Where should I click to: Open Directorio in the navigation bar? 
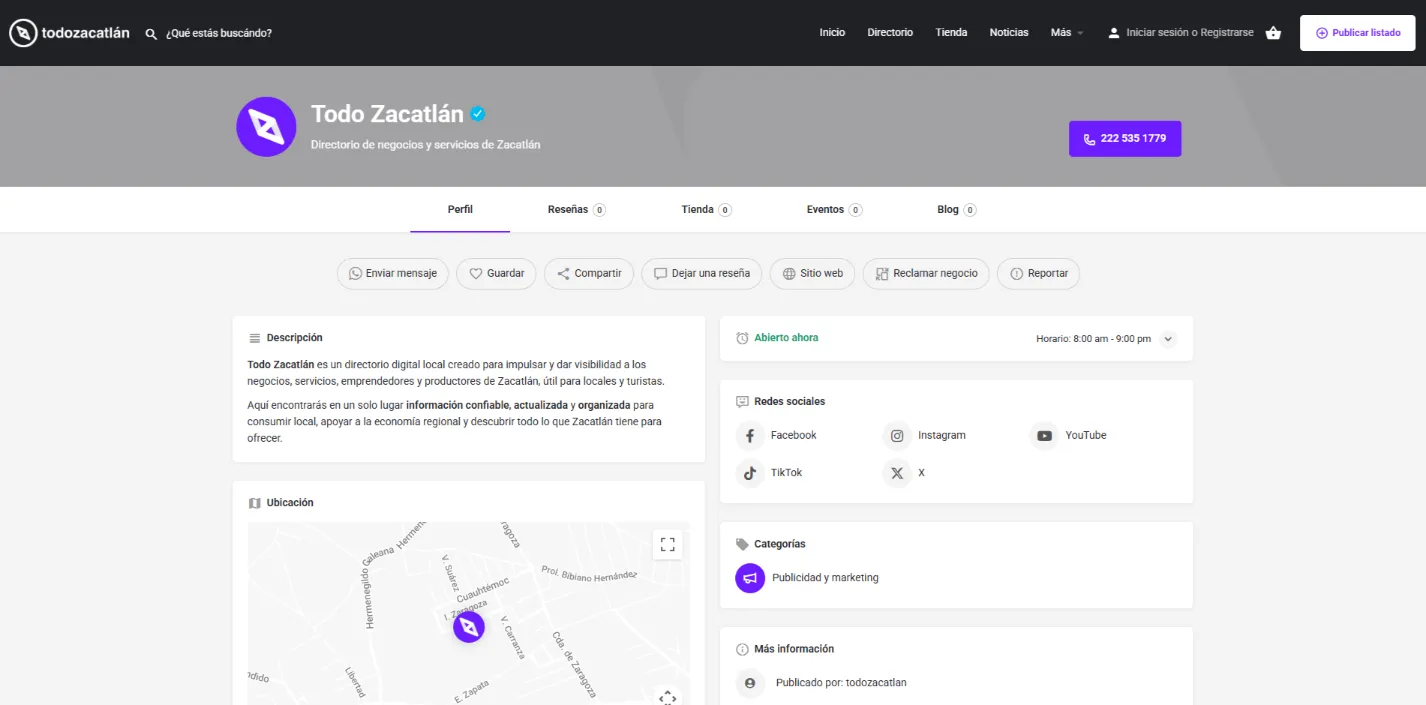pos(890,33)
